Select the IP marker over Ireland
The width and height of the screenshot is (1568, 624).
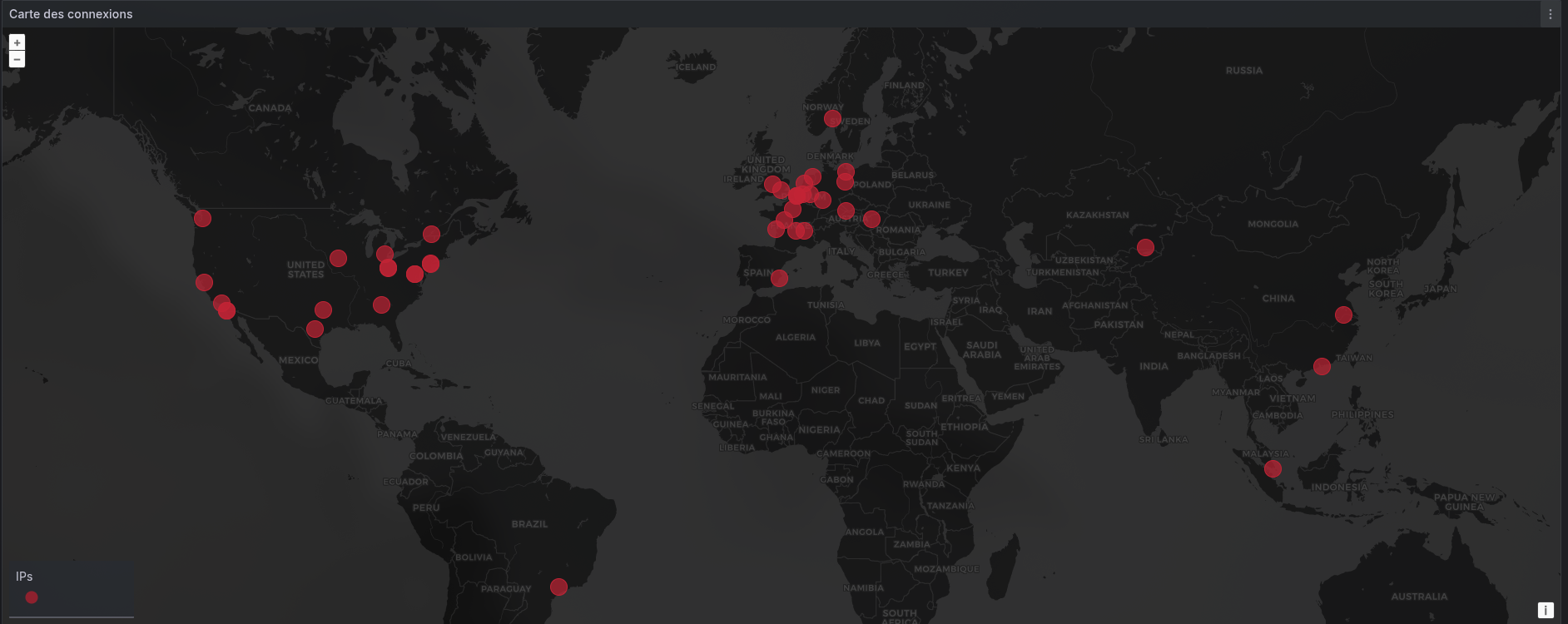(x=772, y=184)
